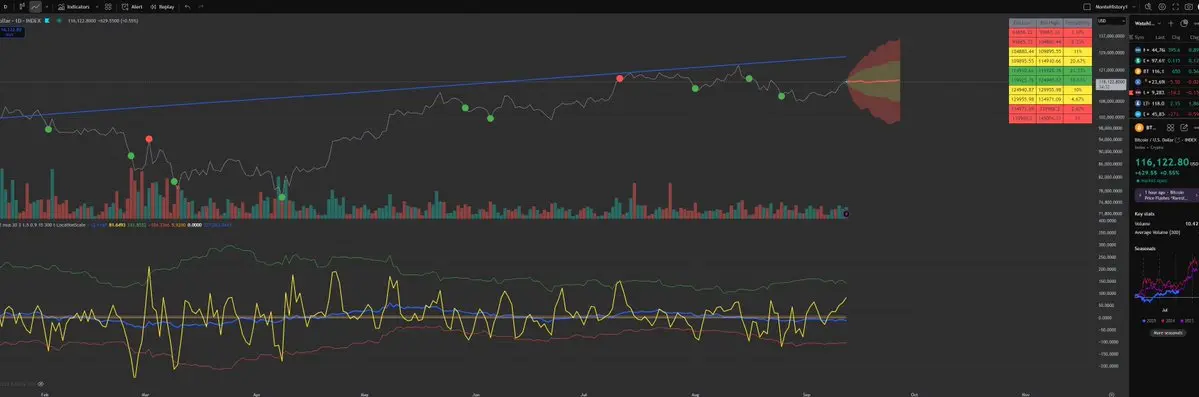The image size is (1199, 397).
Task: Undo the last chart action
Action: tap(187, 6)
